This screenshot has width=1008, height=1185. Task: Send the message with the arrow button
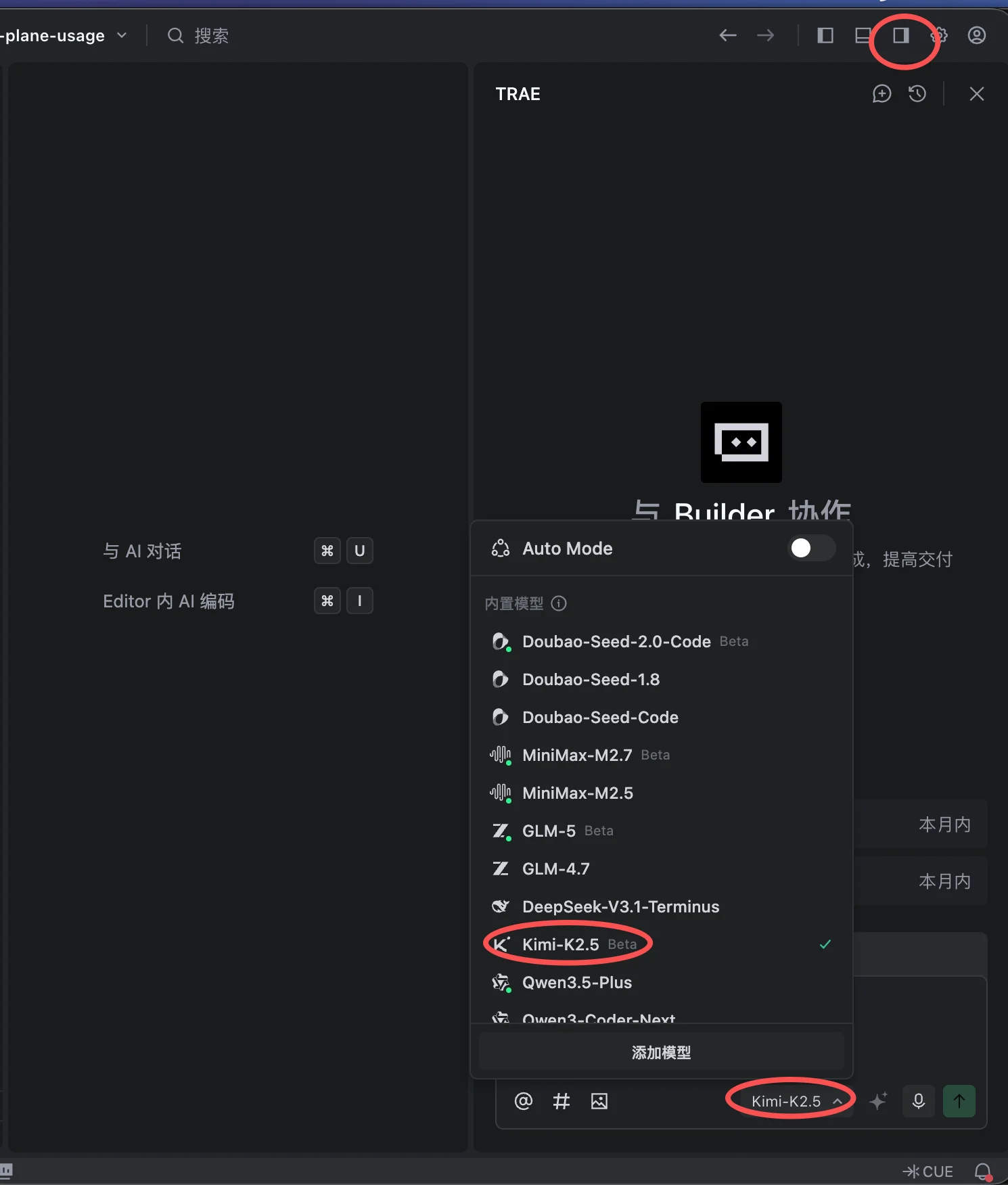(959, 1101)
